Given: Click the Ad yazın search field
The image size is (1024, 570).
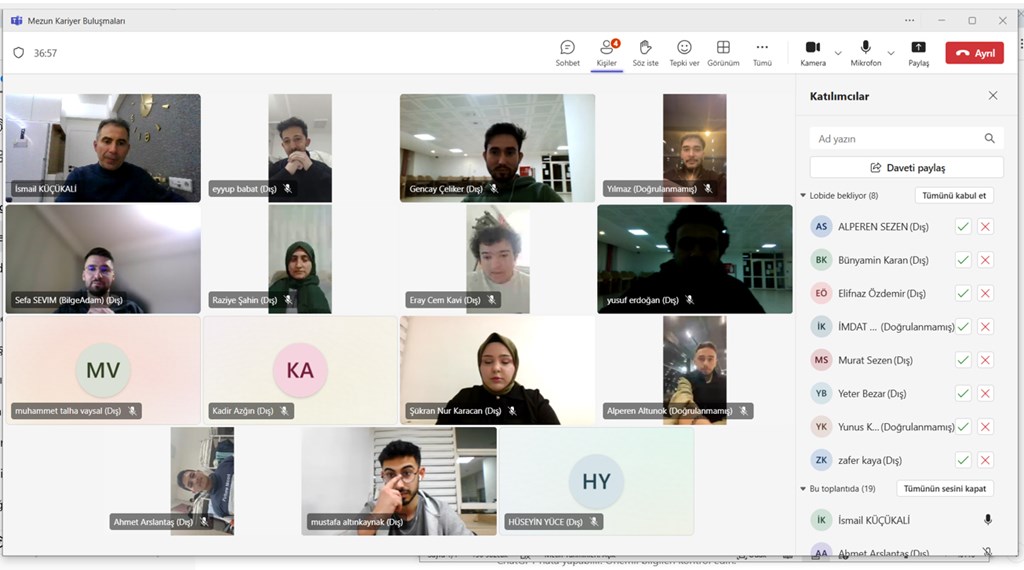Looking at the screenshot, I should [895, 139].
